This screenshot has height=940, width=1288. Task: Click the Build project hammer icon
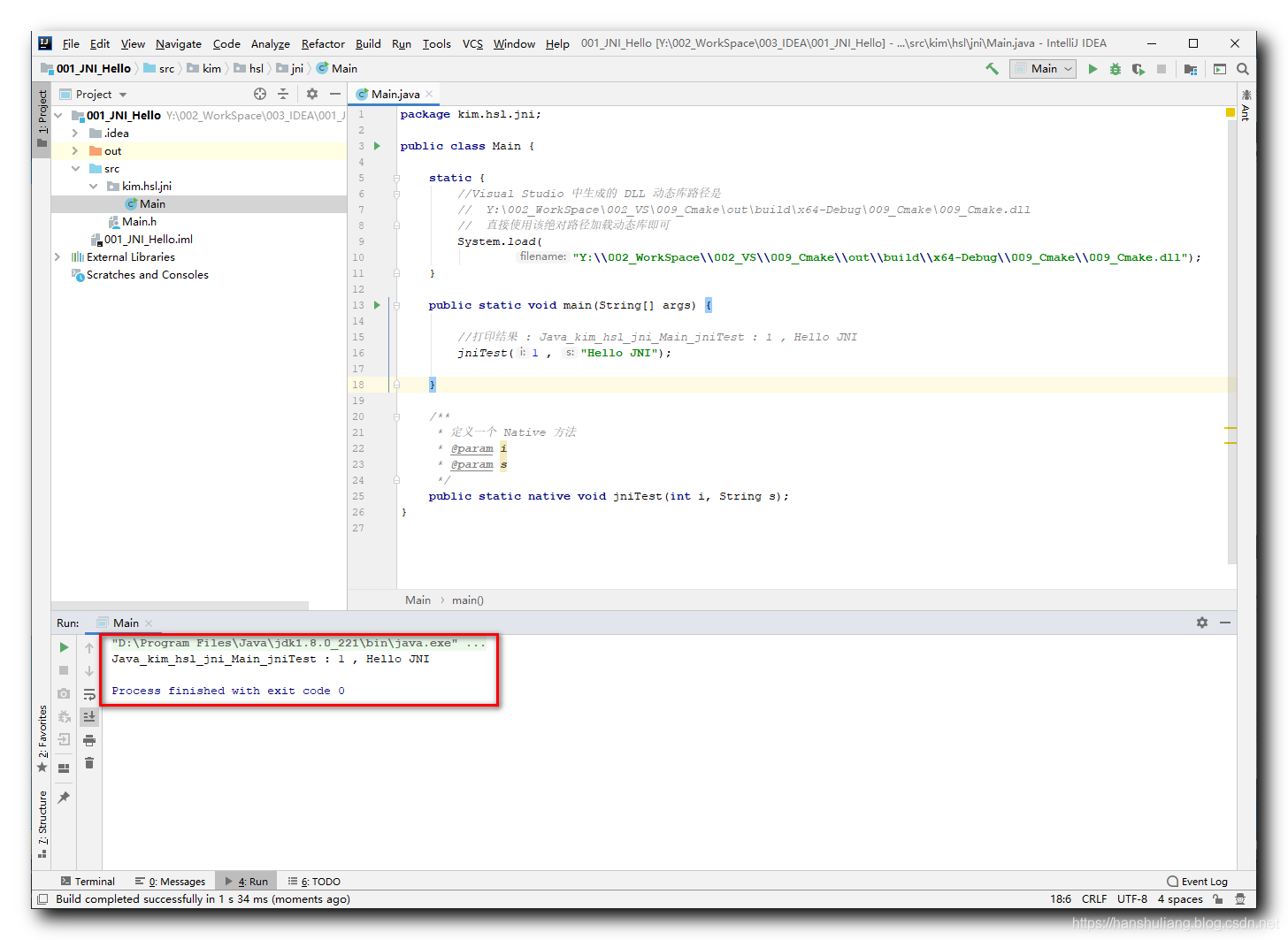992,68
